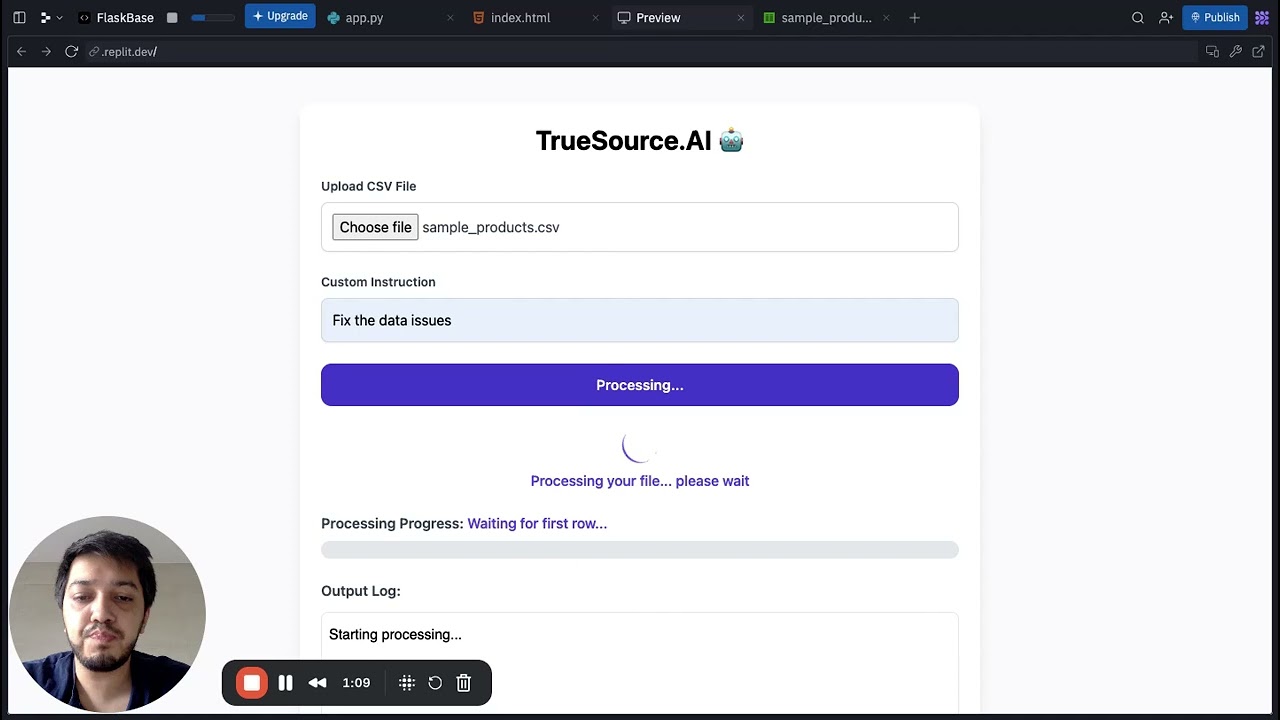Open workspace search magnifier
1280x720 pixels.
(1138, 18)
